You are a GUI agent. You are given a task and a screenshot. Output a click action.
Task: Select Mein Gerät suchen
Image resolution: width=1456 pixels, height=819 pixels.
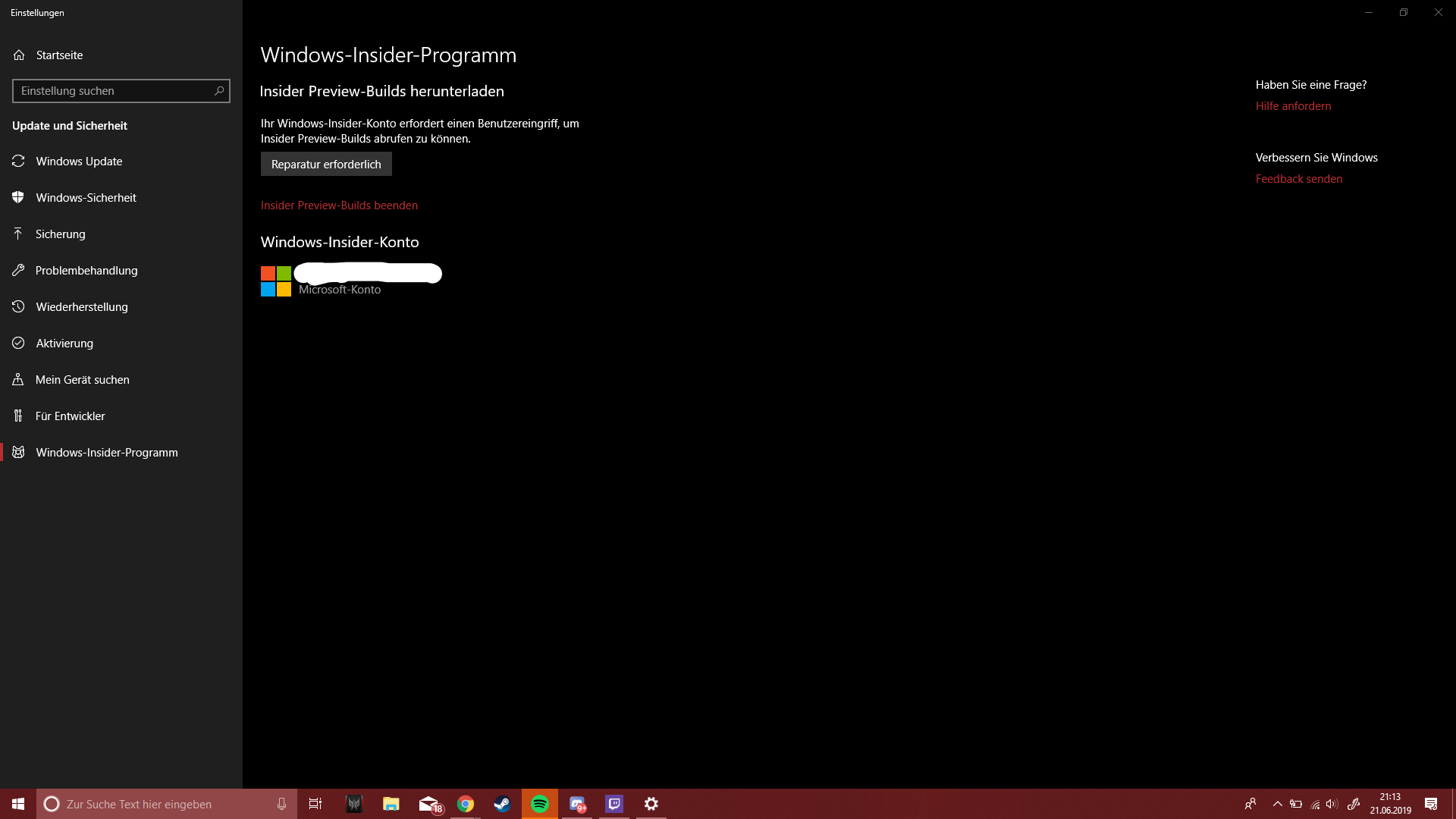121,379
